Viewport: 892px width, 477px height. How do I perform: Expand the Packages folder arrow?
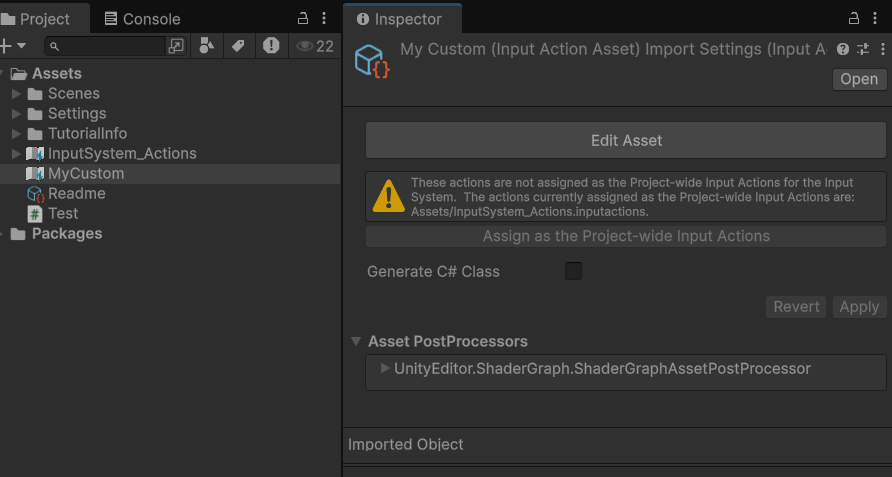[2, 233]
